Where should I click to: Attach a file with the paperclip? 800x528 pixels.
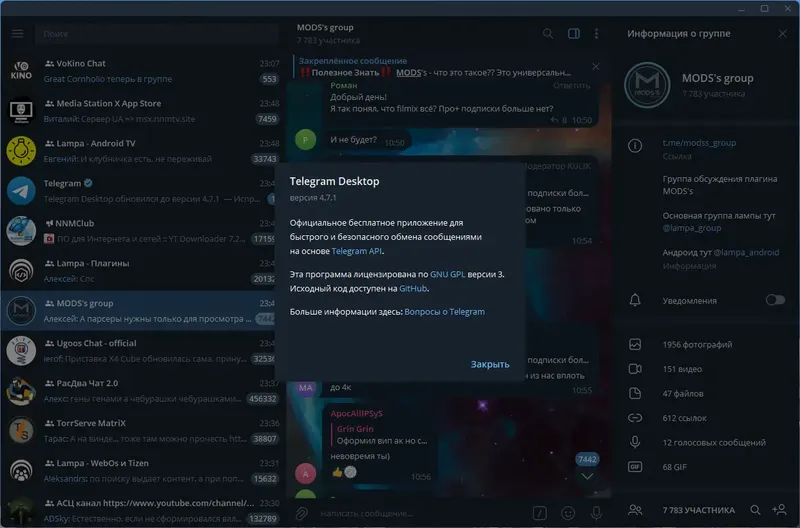click(x=302, y=513)
